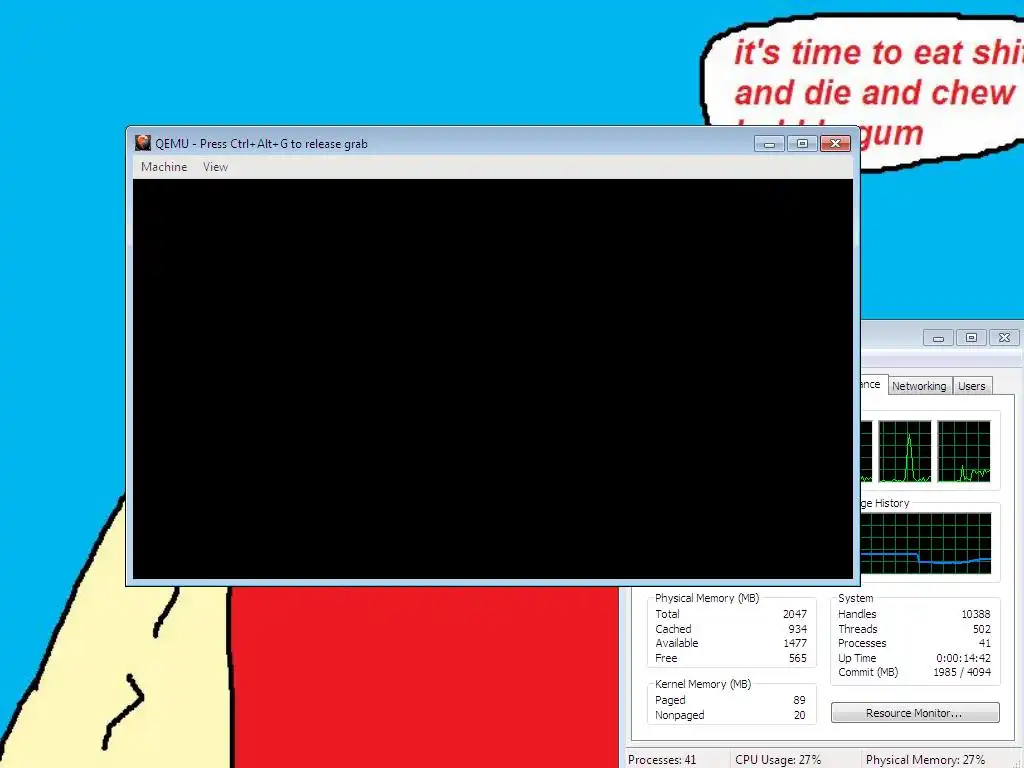The image size is (1024, 768).
Task: Close the Task Manager window
Action: pos(1005,338)
